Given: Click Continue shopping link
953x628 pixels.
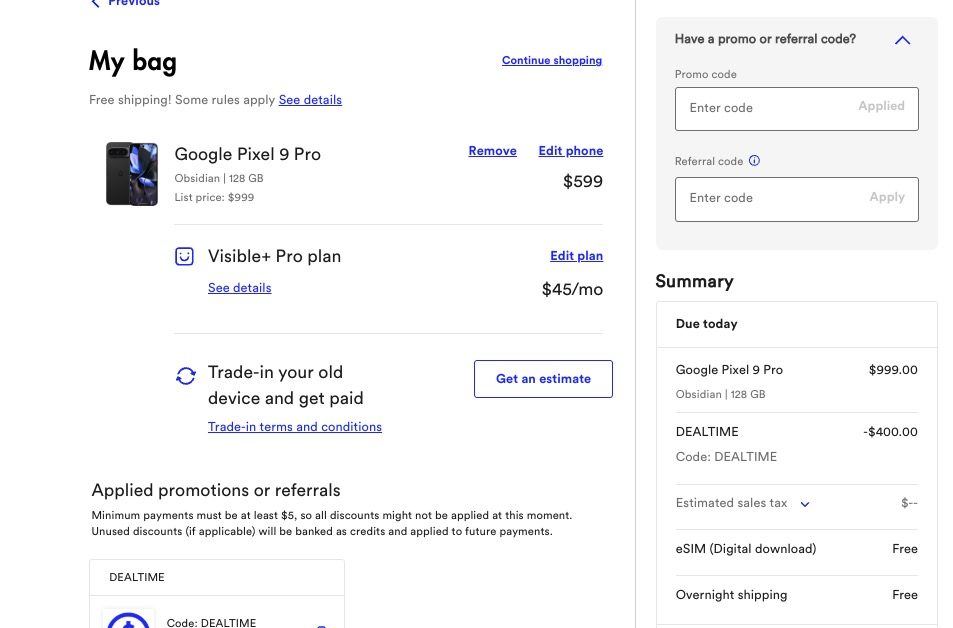Looking at the screenshot, I should point(552,61).
